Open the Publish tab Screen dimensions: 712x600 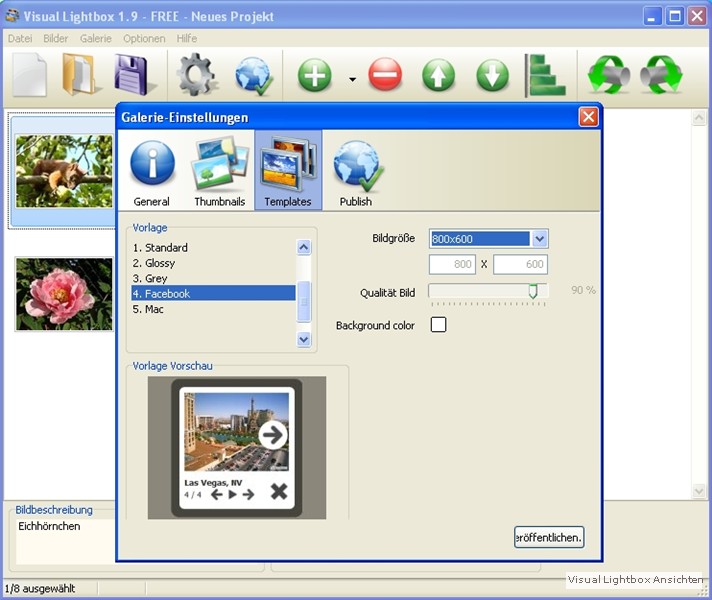point(356,170)
